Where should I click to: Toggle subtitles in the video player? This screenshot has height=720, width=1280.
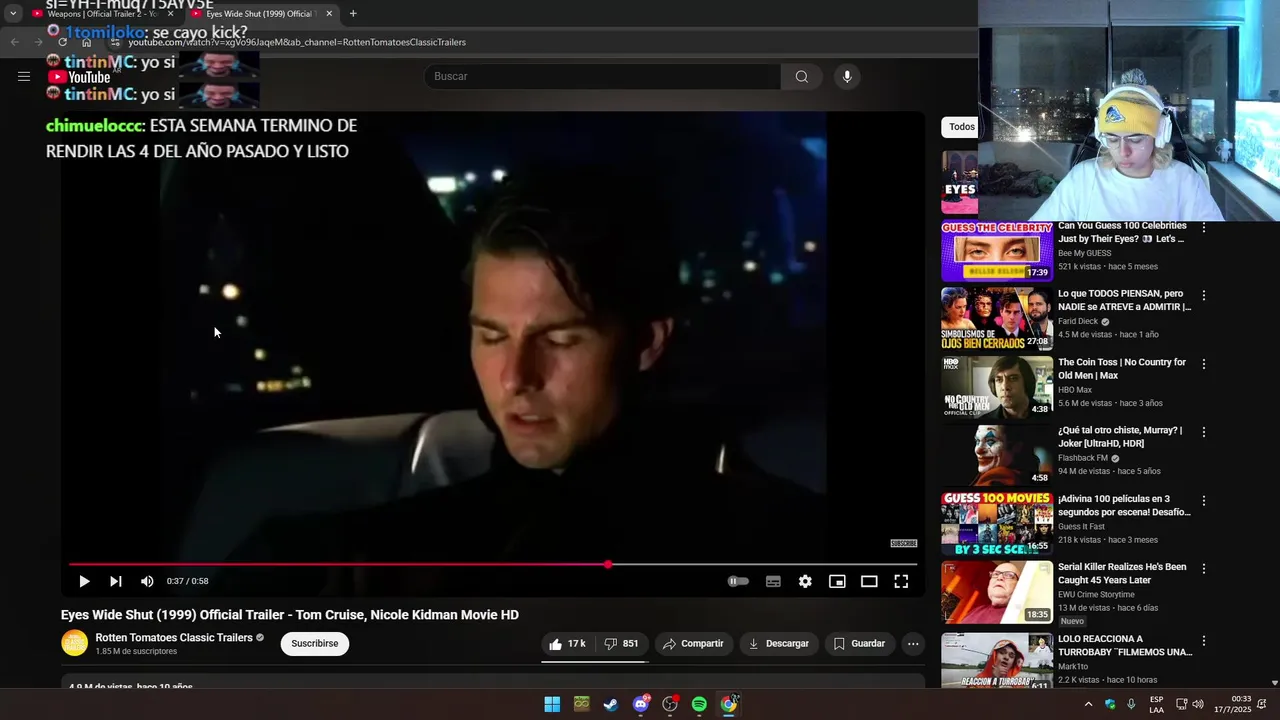773,581
